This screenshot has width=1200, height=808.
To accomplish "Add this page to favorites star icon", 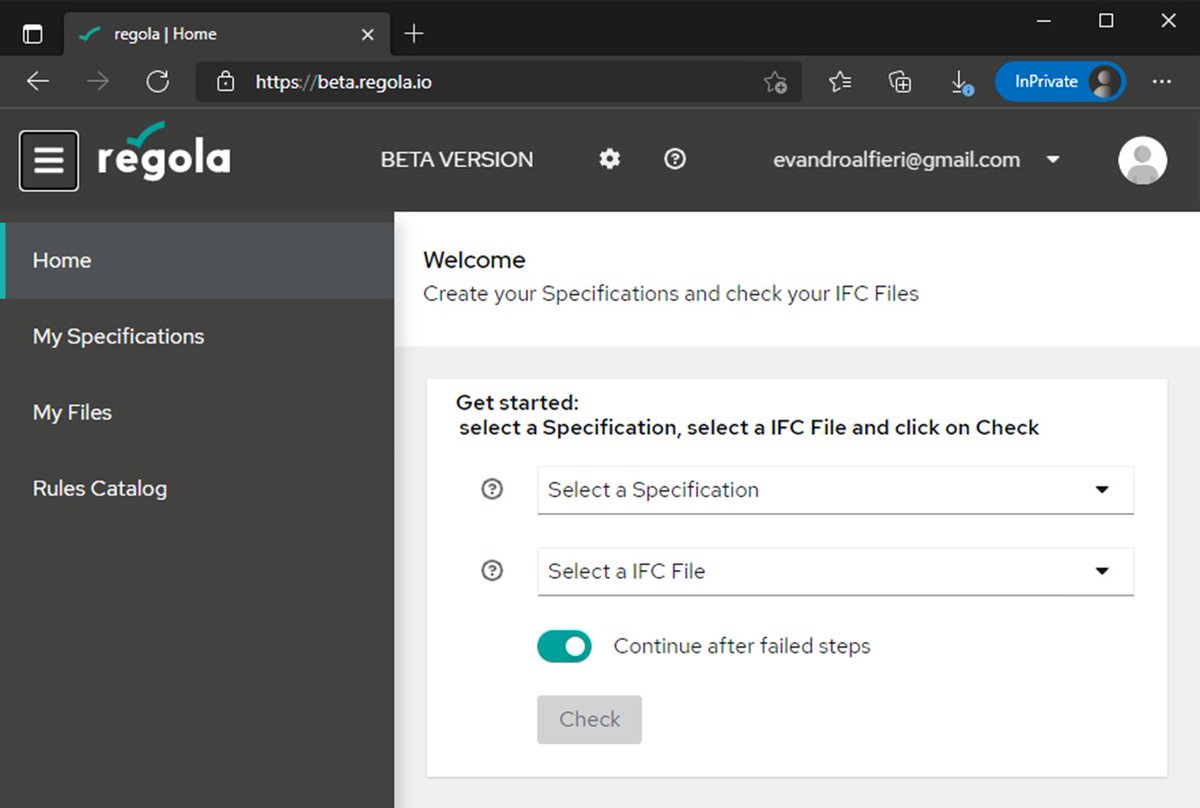I will tap(775, 82).
